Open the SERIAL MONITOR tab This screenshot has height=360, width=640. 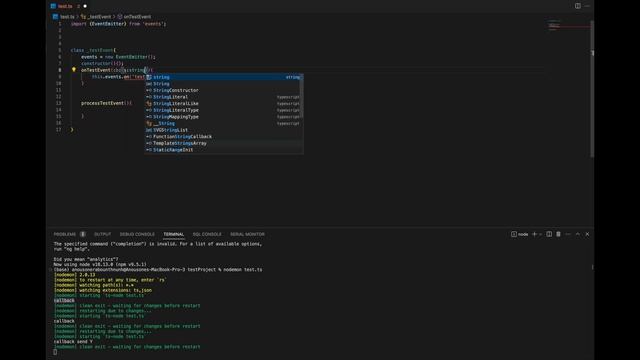[x=247, y=234]
